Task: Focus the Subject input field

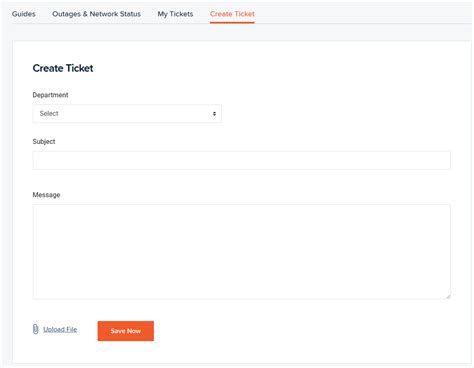Action: (x=242, y=160)
